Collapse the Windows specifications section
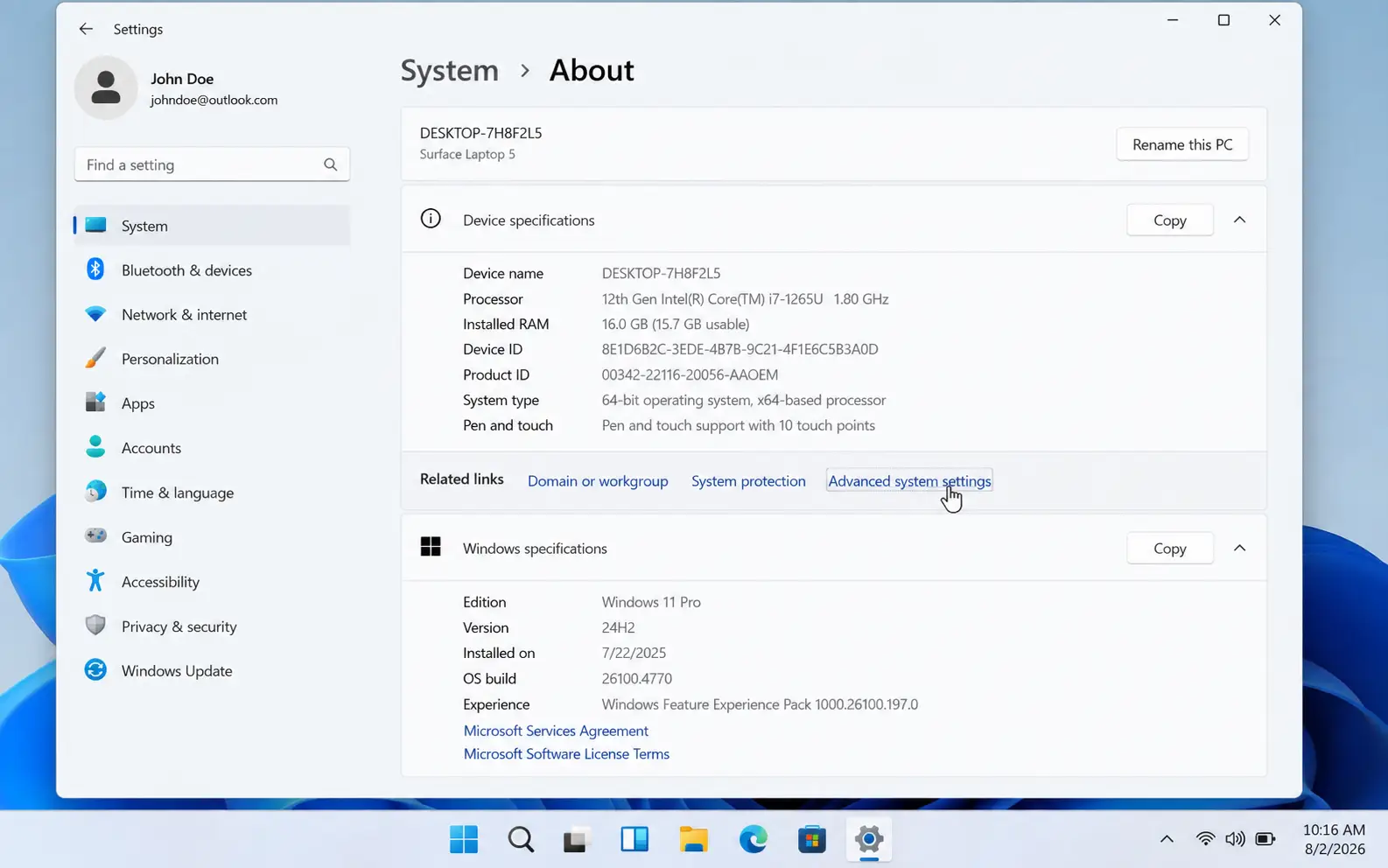The image size is (1388, 868). pos(1239,548)
